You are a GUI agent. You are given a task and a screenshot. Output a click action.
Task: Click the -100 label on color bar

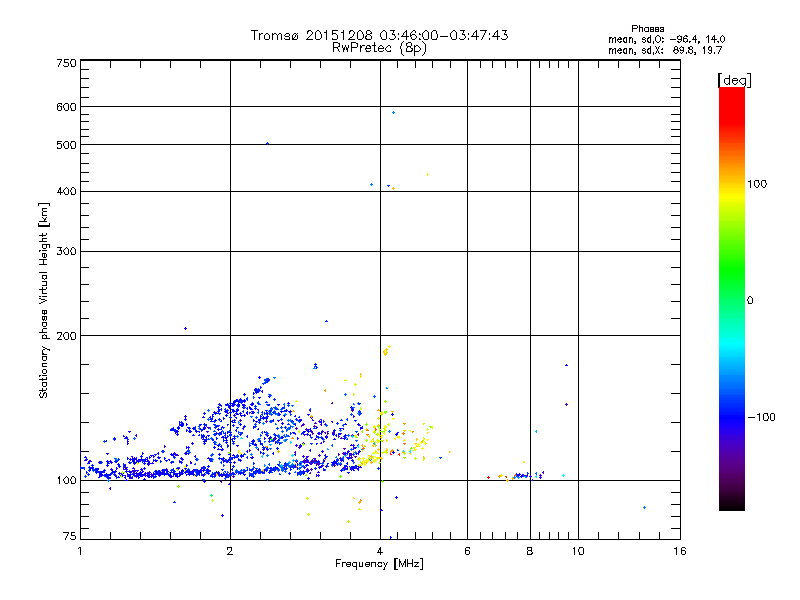[x=761, y=417]
